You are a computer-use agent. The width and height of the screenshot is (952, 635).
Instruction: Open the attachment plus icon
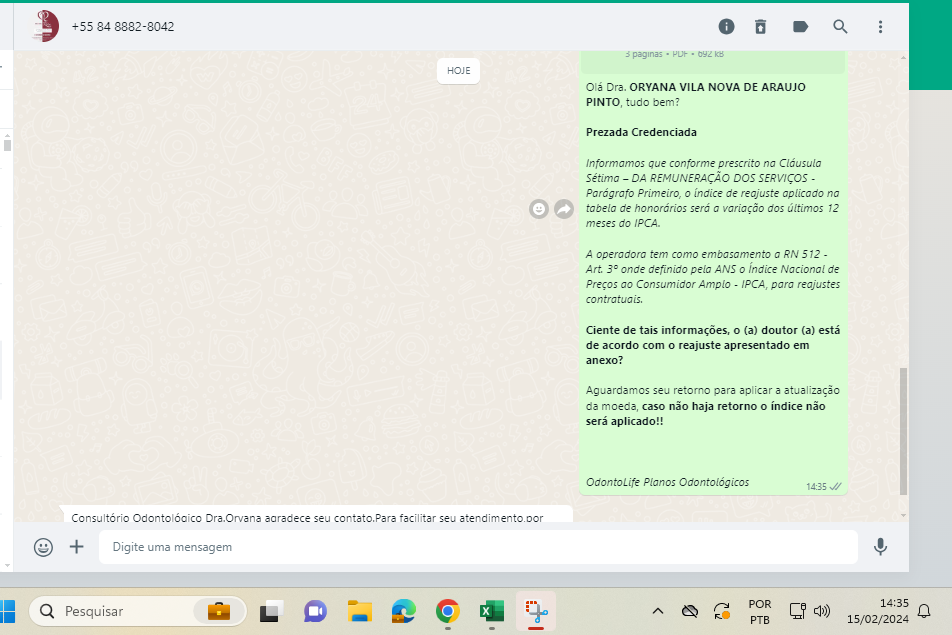76,547
